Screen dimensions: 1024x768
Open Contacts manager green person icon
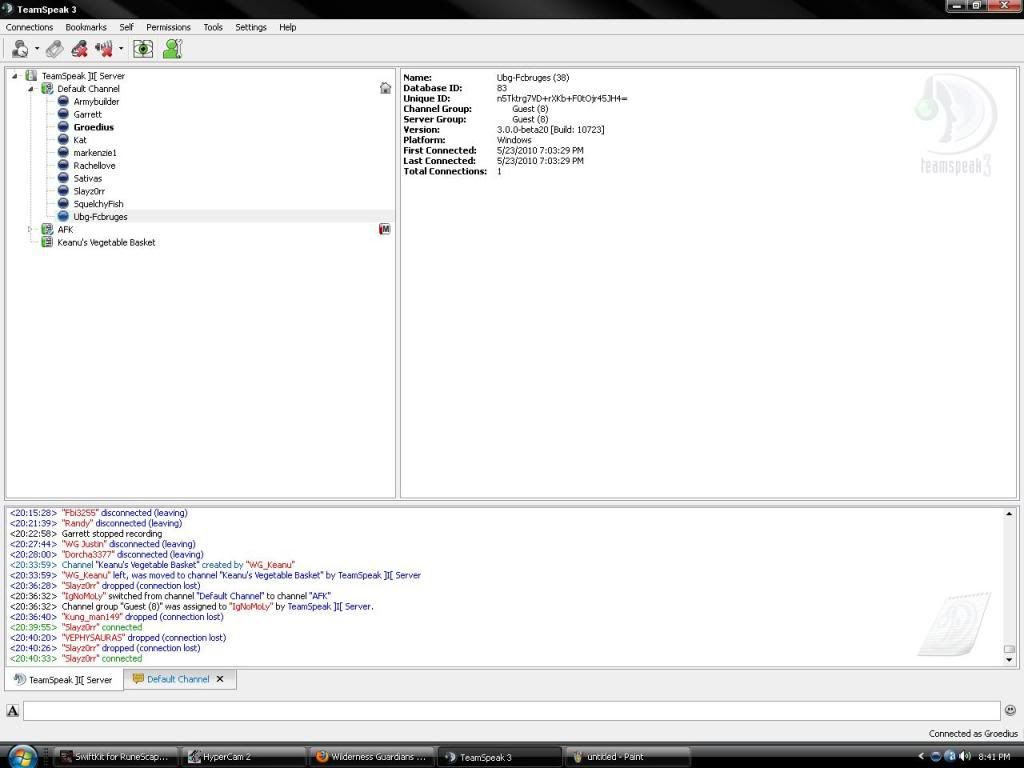point(172,48)
